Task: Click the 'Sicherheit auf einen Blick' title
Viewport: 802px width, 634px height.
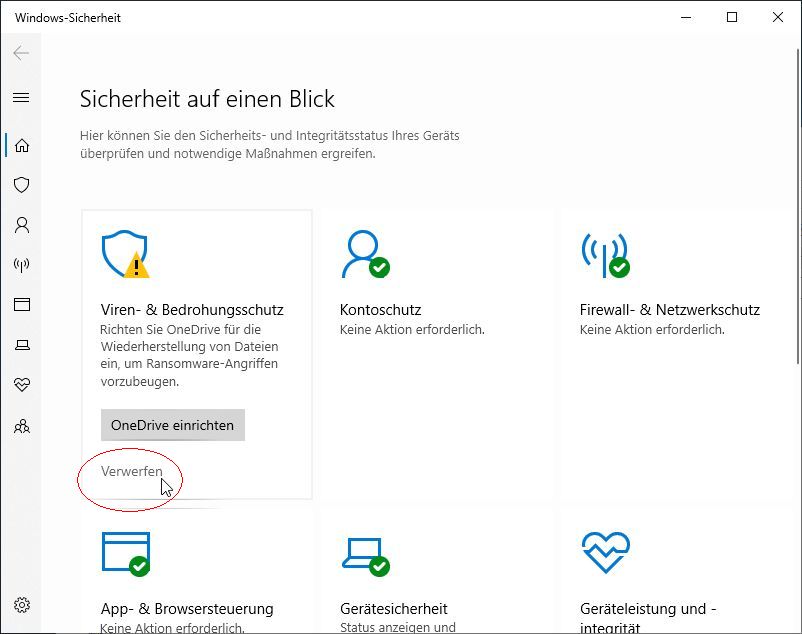Action: tap(207, 99)
